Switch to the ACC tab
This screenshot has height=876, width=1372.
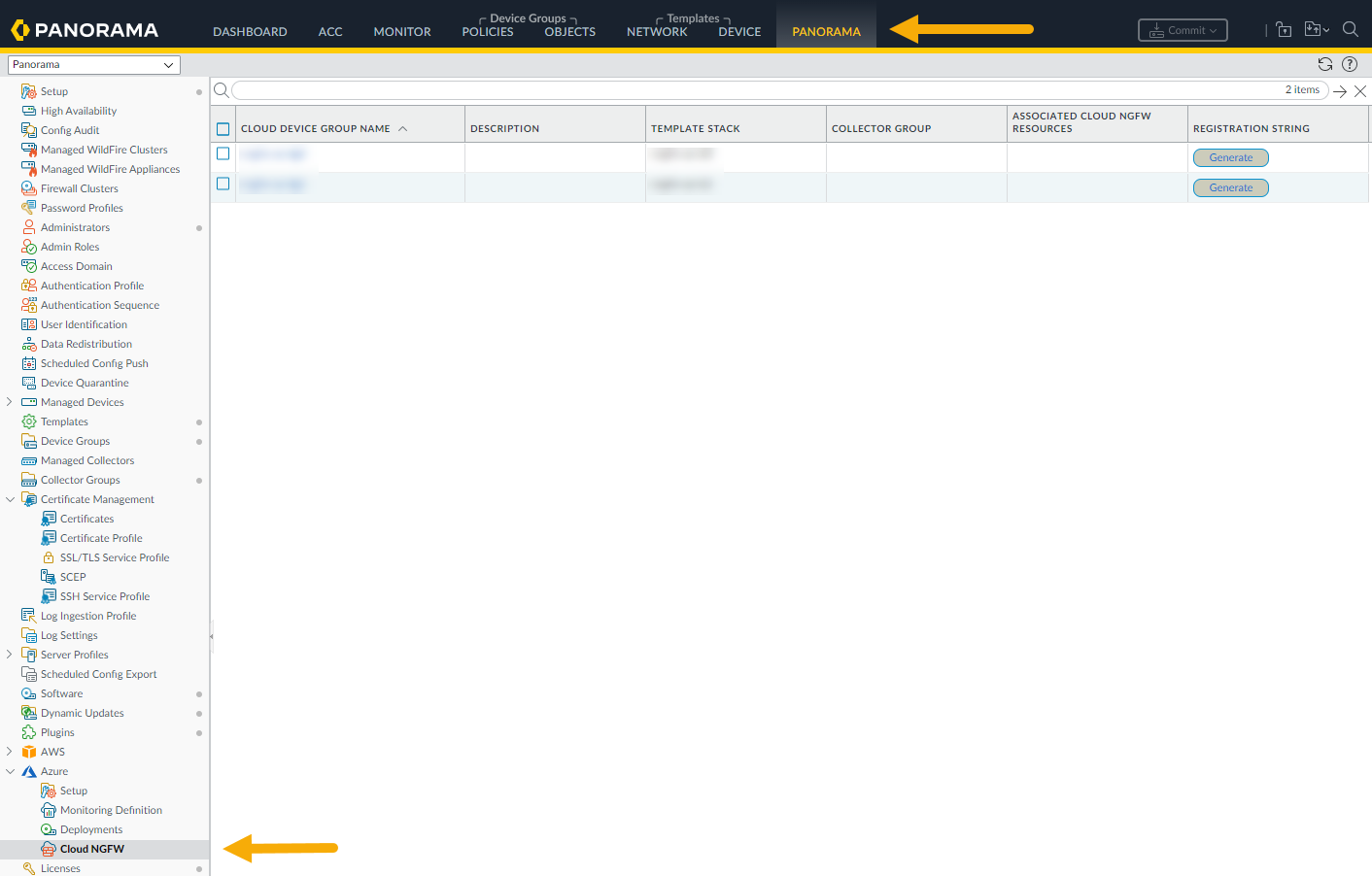pyautogui.click(x=330, y=31)
